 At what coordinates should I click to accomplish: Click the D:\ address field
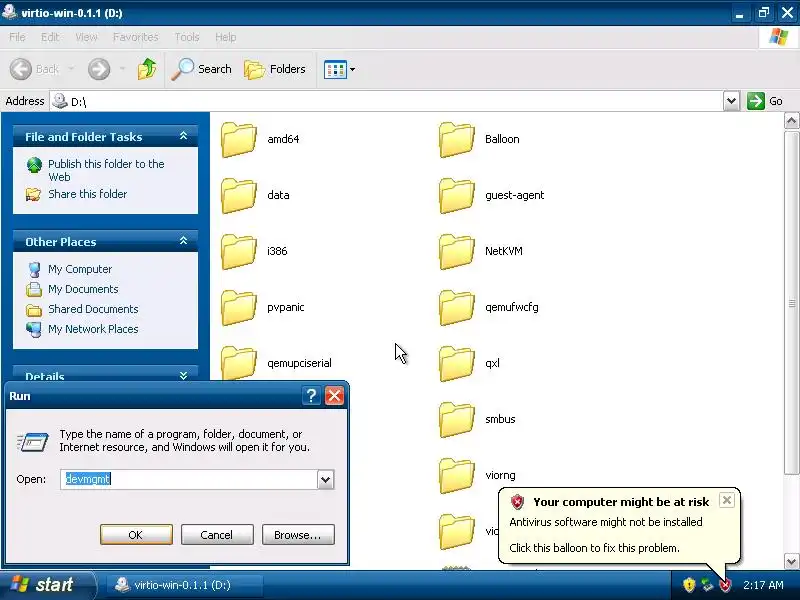pyautogui.click(x=386, y=101)
